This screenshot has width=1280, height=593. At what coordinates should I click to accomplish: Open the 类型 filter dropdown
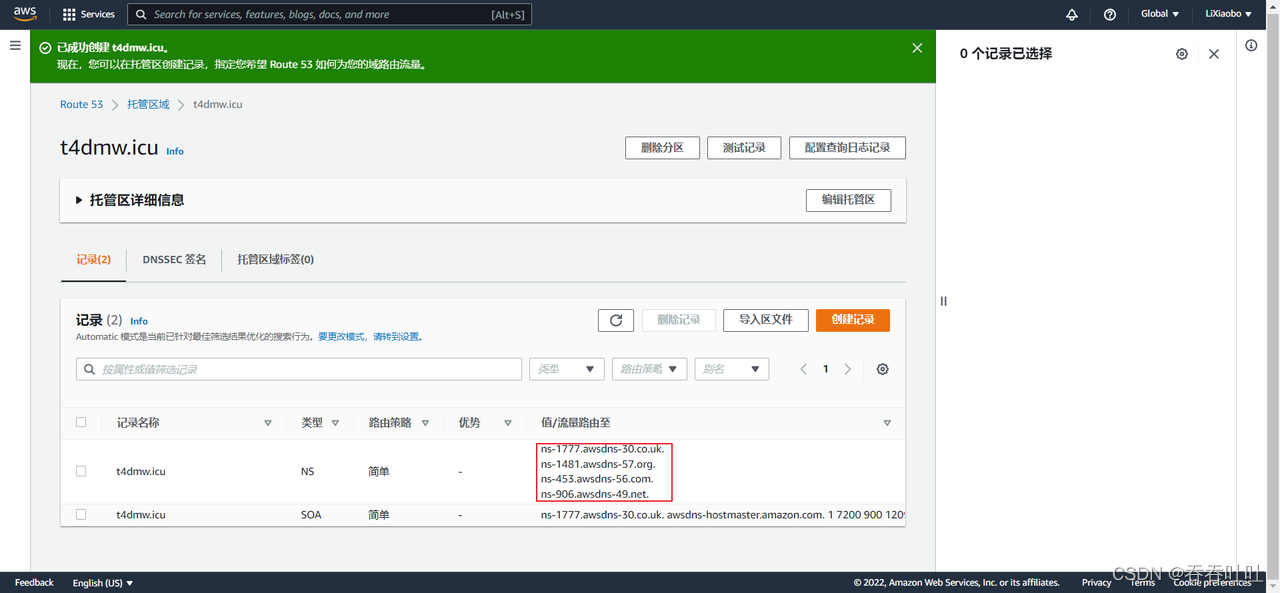click(567, 369)
